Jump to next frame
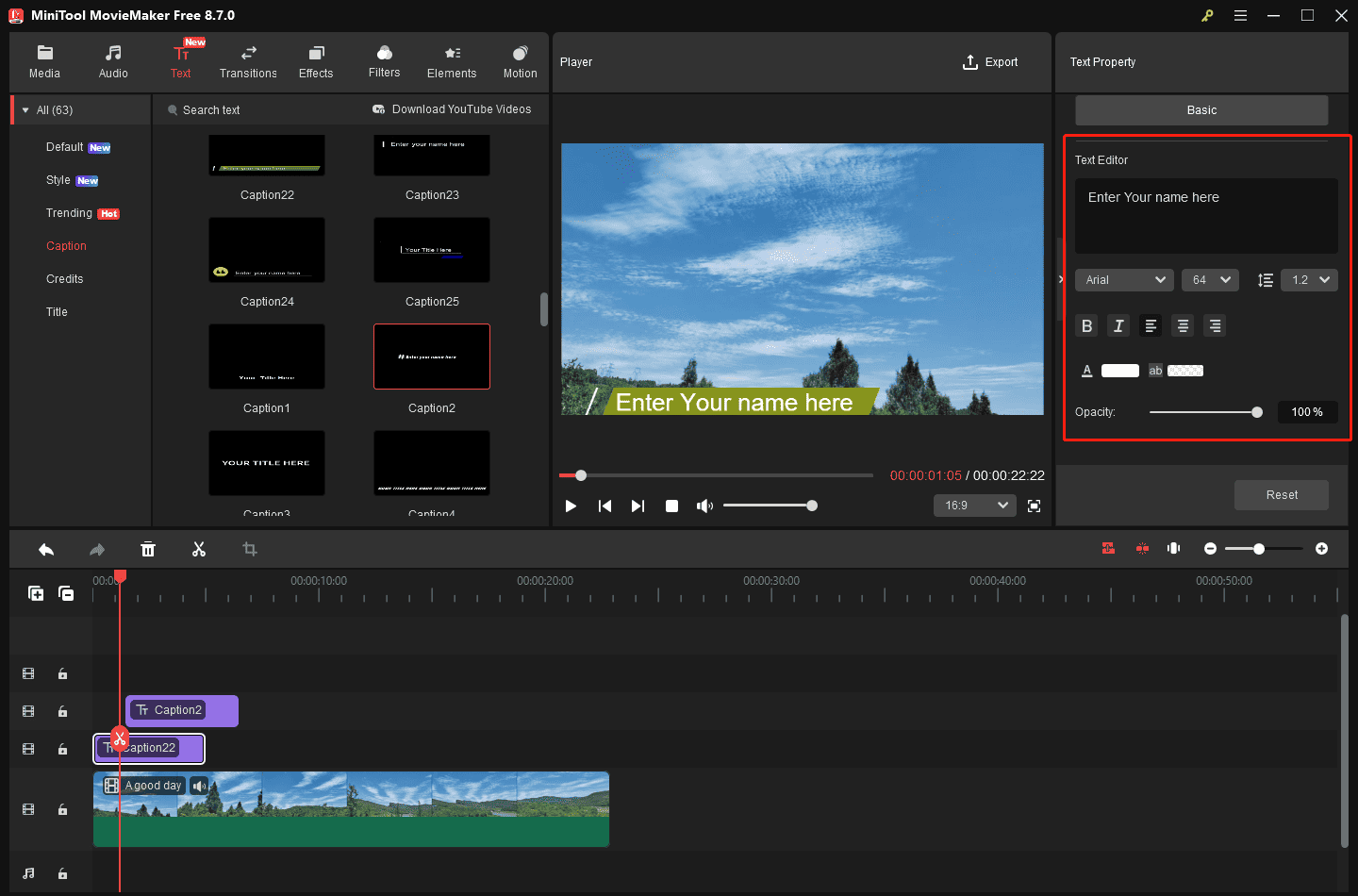Viewport: 1358px width, 896px height. [x=638, y=506]
